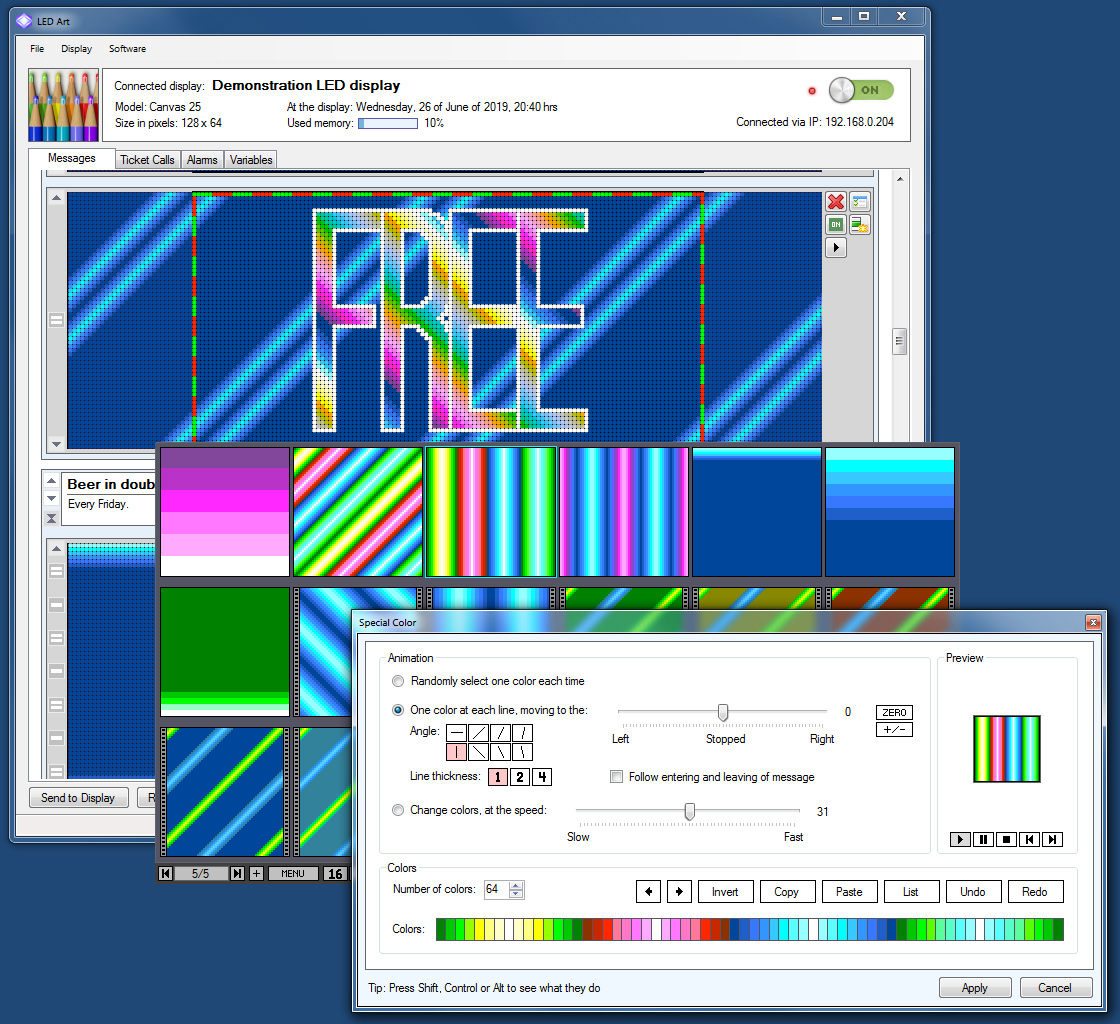Jump to the first palette page

(x=166, y=873)
